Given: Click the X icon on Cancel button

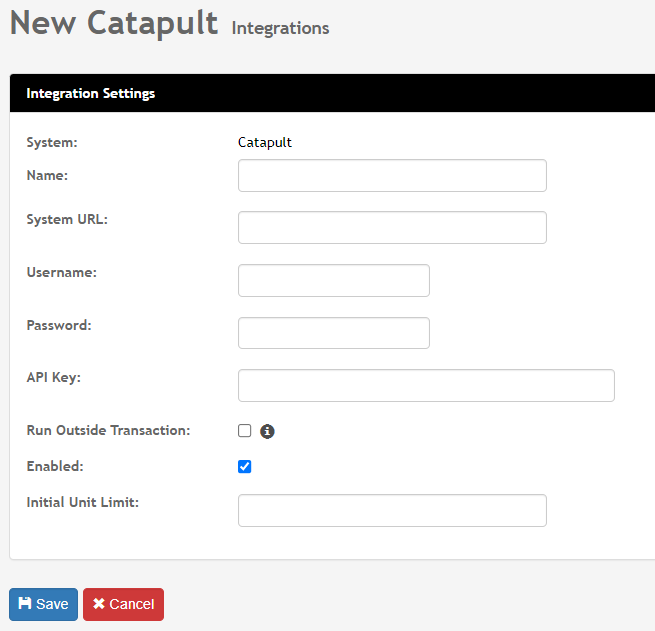Looking at the screenshot, I should tap(99, 604).
